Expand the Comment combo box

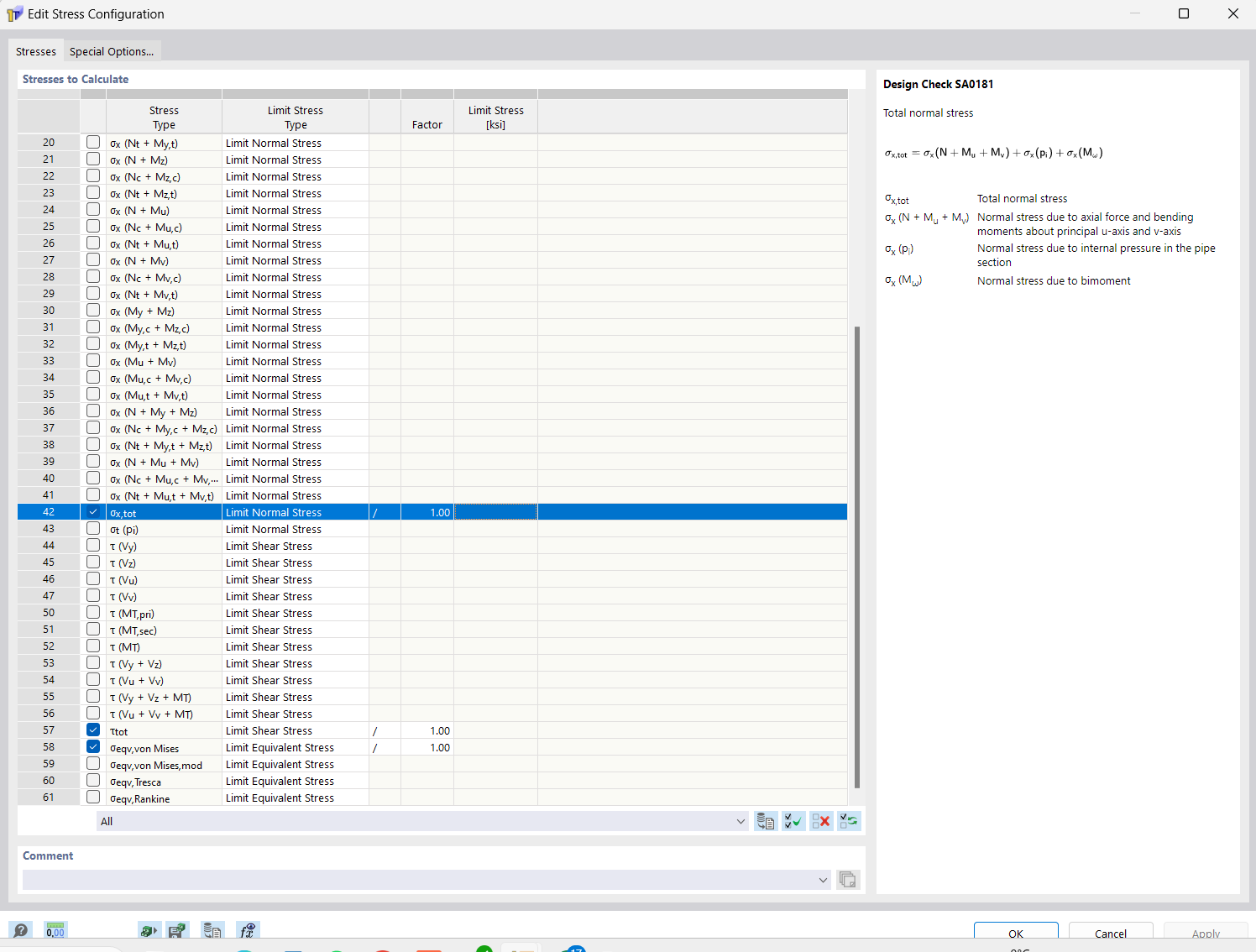pyautogui.click(x=822, y=879)
